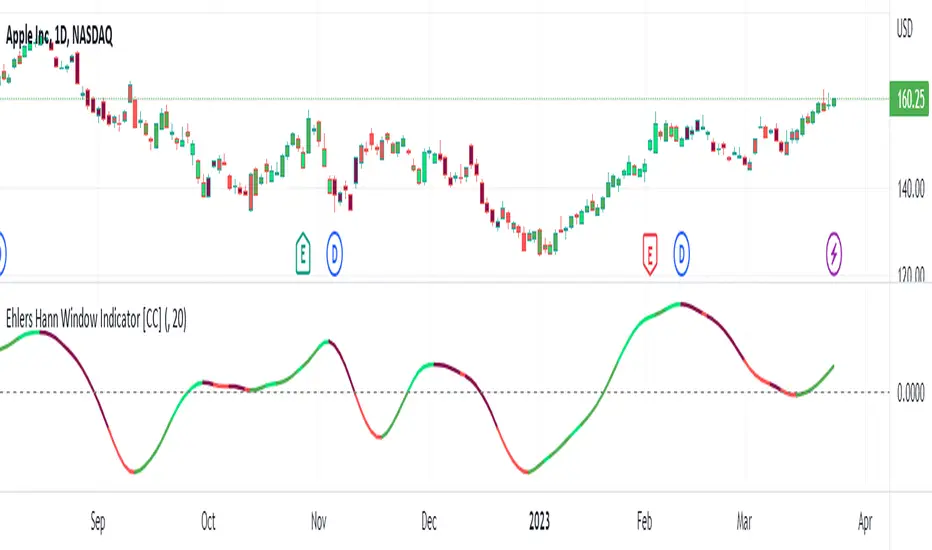Image resolution: width=932 pixels, height=550 pixels.
Task: Click the 0.0000 indicator axis label
Action: [x=911, y=393]
